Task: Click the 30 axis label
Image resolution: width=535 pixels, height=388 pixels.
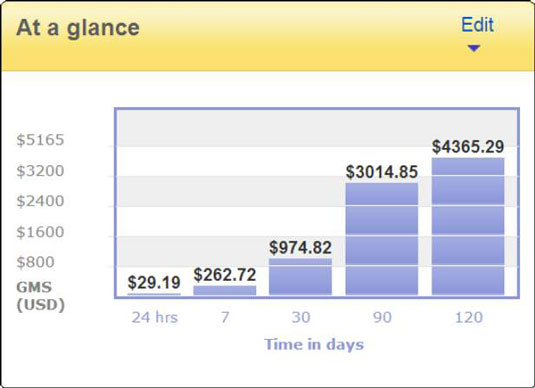Action: 301,317
